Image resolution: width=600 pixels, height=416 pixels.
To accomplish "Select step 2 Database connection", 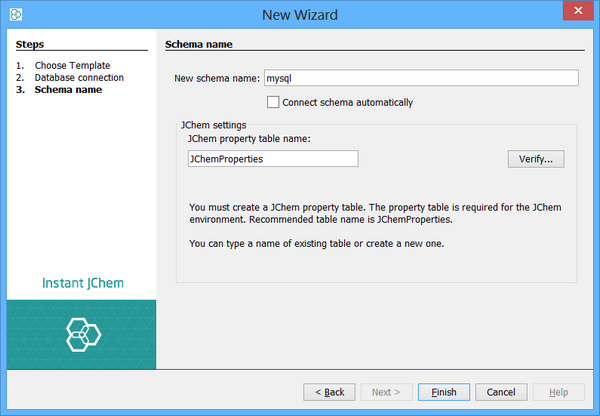I will [79, 78].
